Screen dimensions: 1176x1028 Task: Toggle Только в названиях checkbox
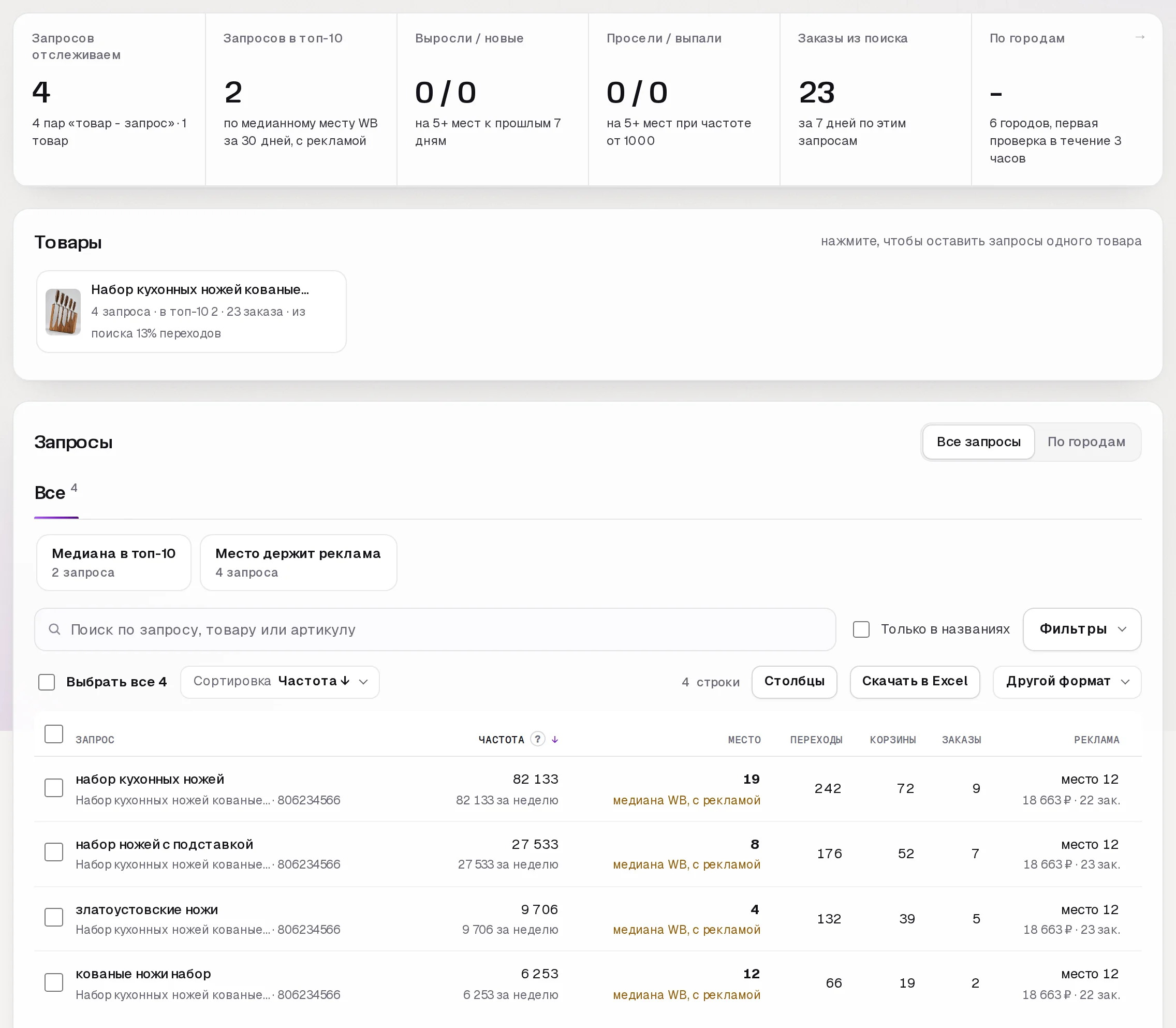coord(861,629)
